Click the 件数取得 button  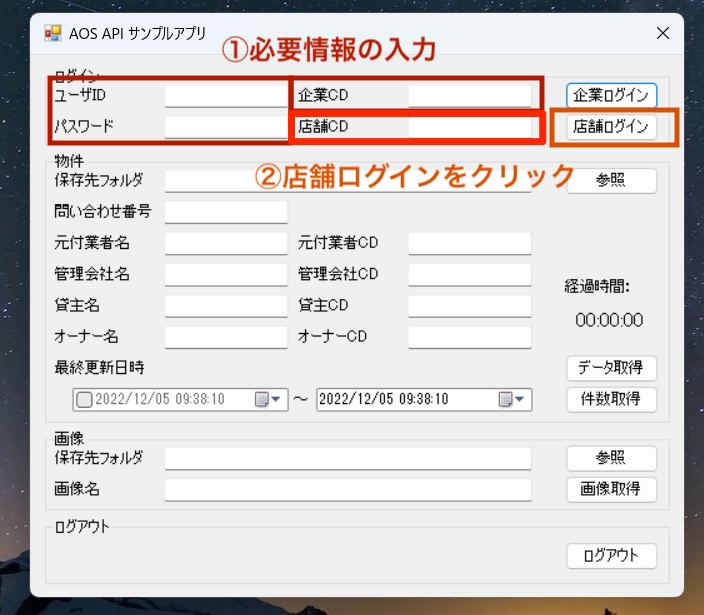point(611,399)
